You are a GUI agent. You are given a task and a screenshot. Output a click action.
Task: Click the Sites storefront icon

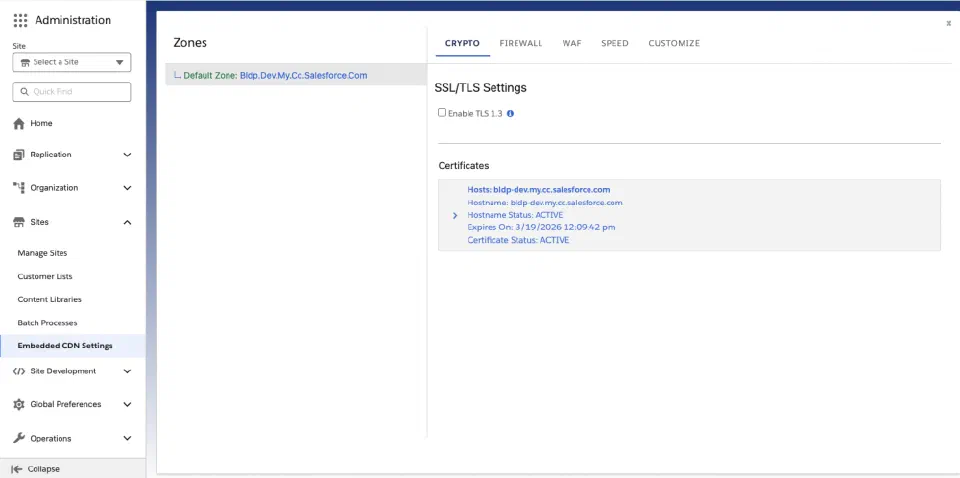(x=18, y=222)
